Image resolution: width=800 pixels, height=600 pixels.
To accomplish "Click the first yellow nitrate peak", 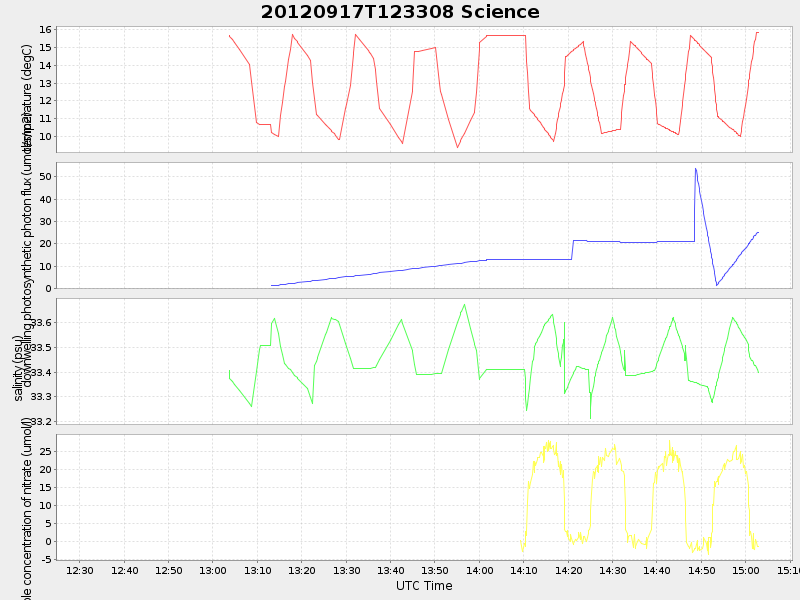I will pos(548,442).
